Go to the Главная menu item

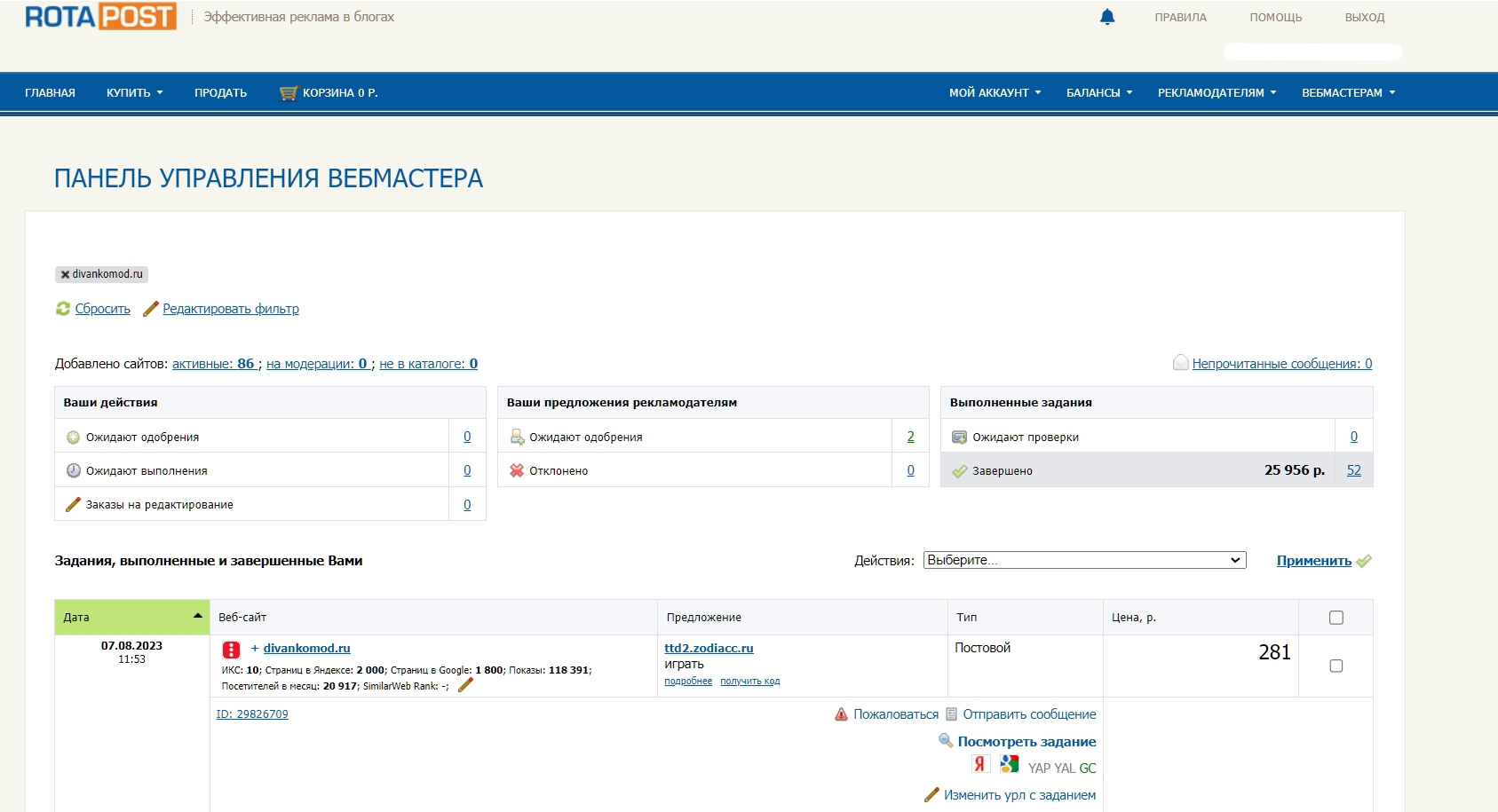(50, 93)
